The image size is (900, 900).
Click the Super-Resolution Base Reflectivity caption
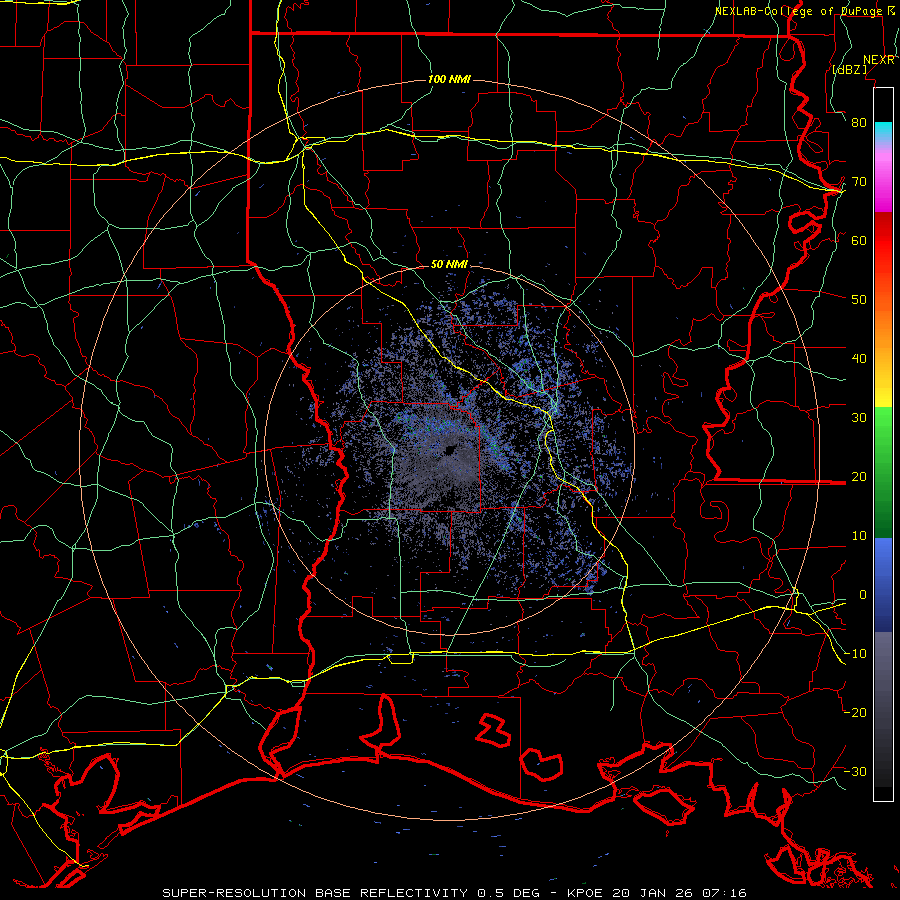click(x=454, y=893)
